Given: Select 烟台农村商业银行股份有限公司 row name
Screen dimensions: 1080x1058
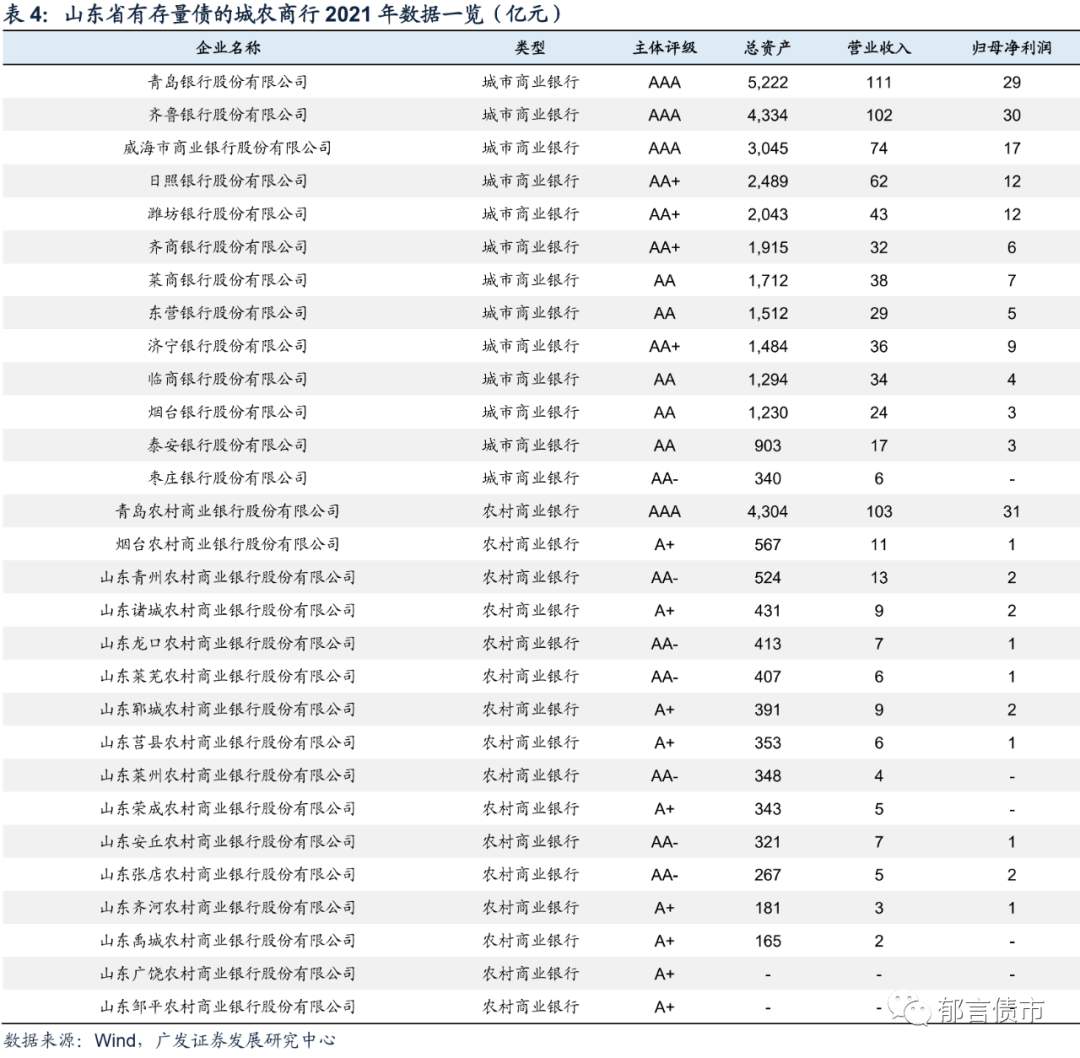Looking at the screenshot, I should coord(228,544).
